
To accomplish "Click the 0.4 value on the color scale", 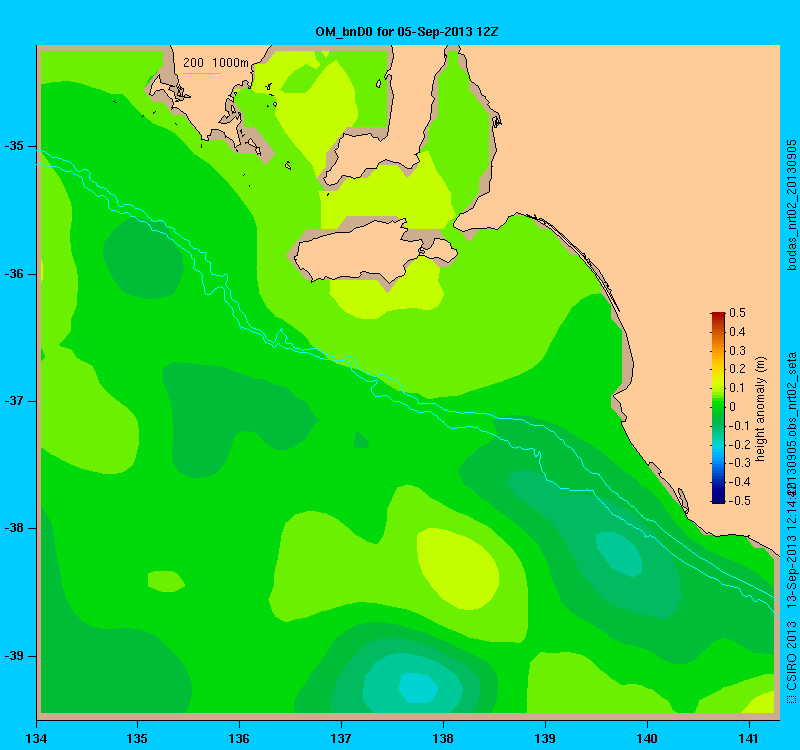I will click(x=737, y=332).
